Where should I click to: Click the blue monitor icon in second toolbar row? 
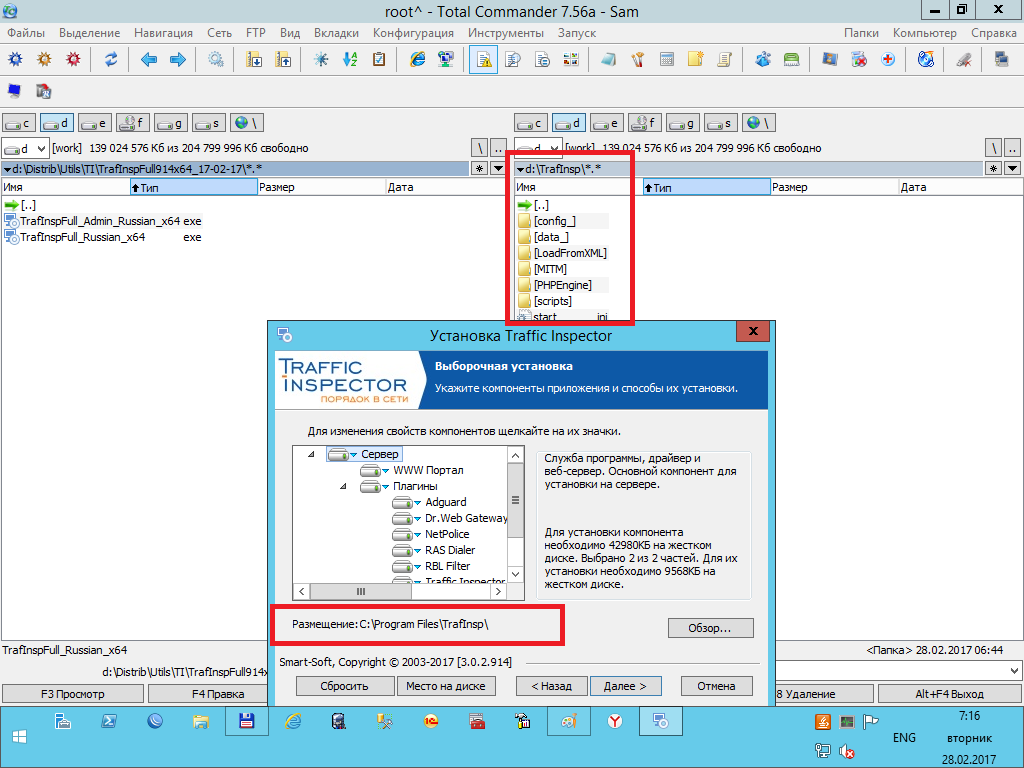14,91
